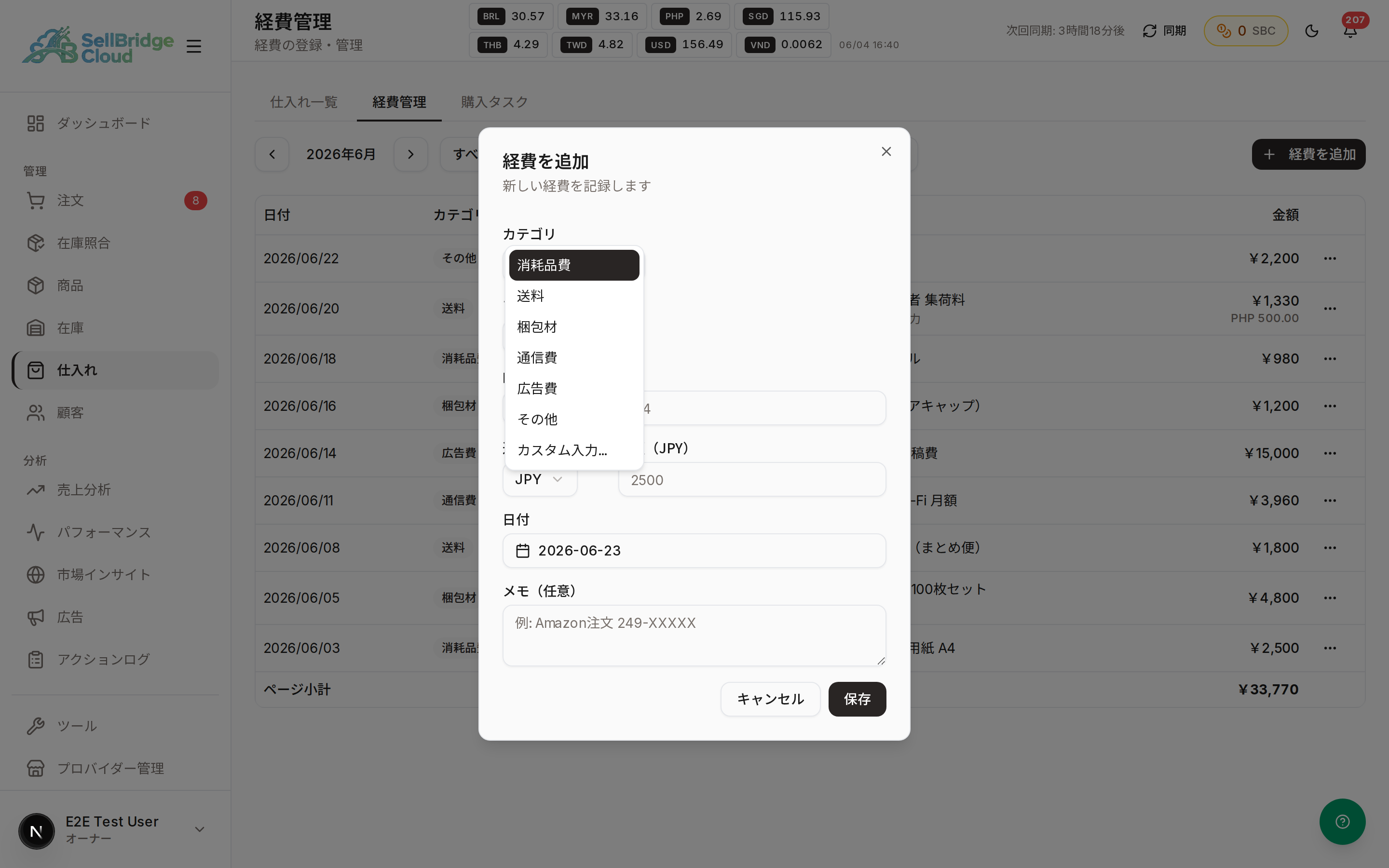This screenshot has height=868, width=1389.
Task: Toggle the sidebar hamburger menu
Action: [193, 46]
